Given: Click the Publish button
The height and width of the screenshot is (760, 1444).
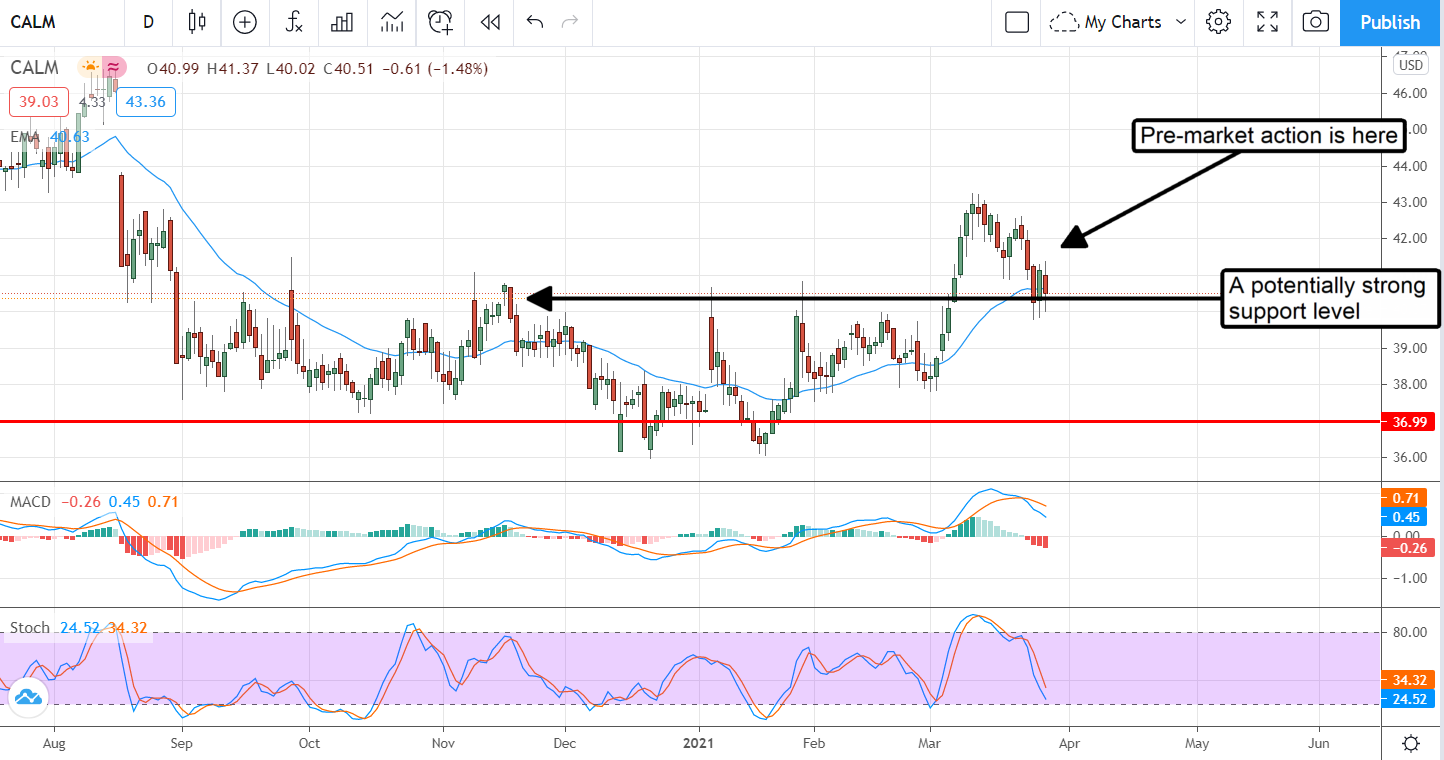Looking at the screenshot, I should pyautogui.click(x=1389, y=22).
